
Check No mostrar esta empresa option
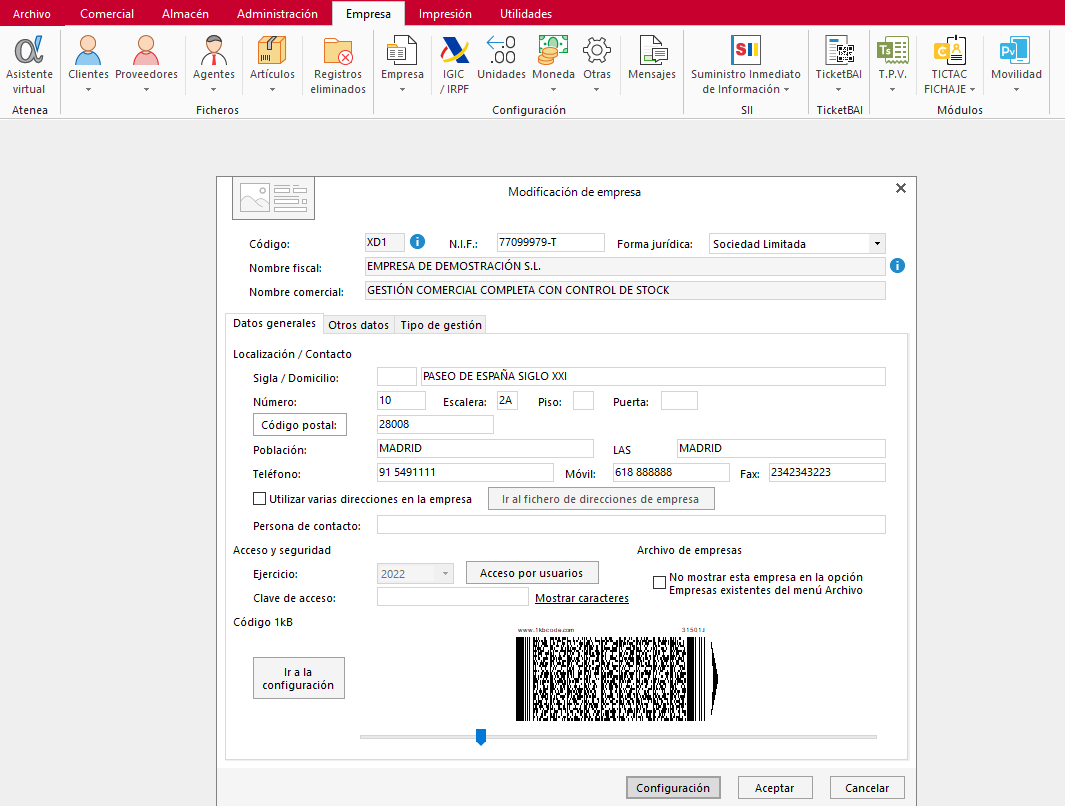pos(659,583)
